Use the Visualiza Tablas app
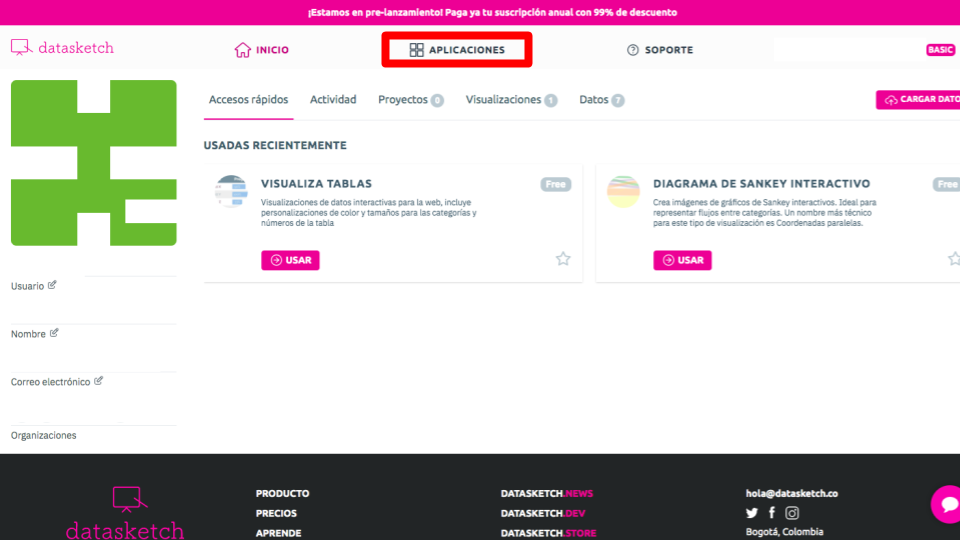 coord(290,260)
